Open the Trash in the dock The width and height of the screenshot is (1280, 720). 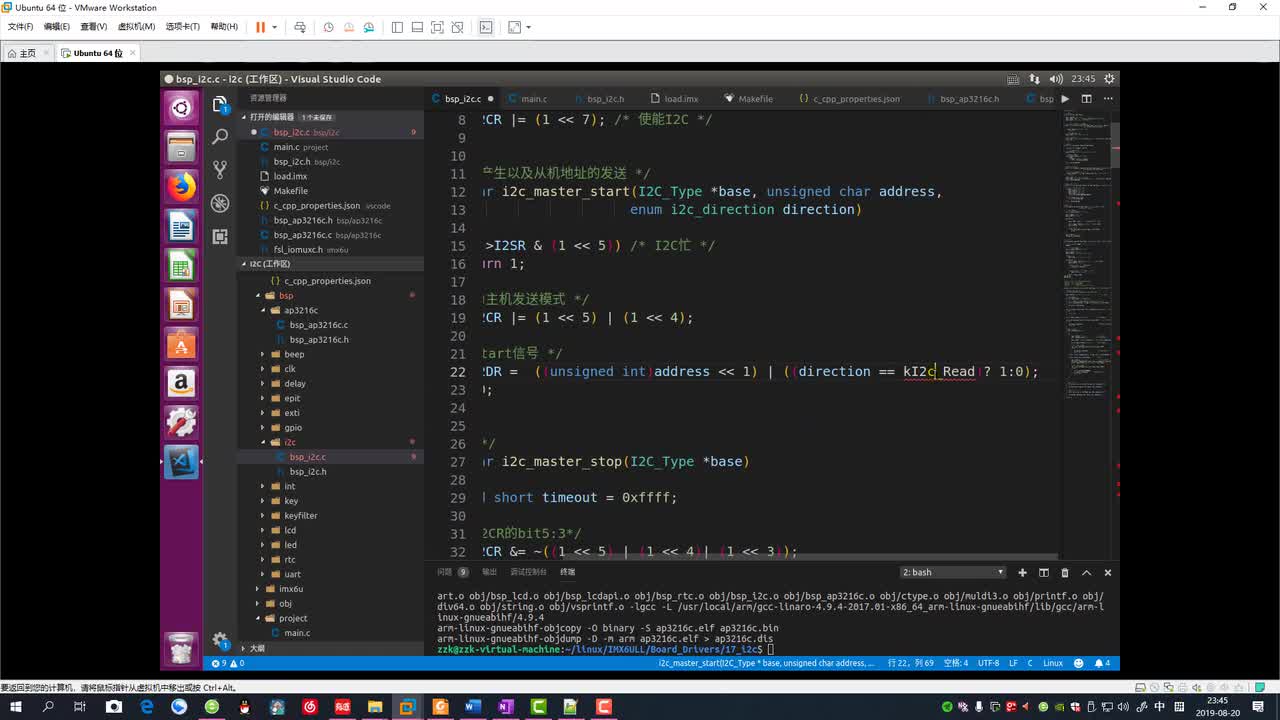coord(181,648)
